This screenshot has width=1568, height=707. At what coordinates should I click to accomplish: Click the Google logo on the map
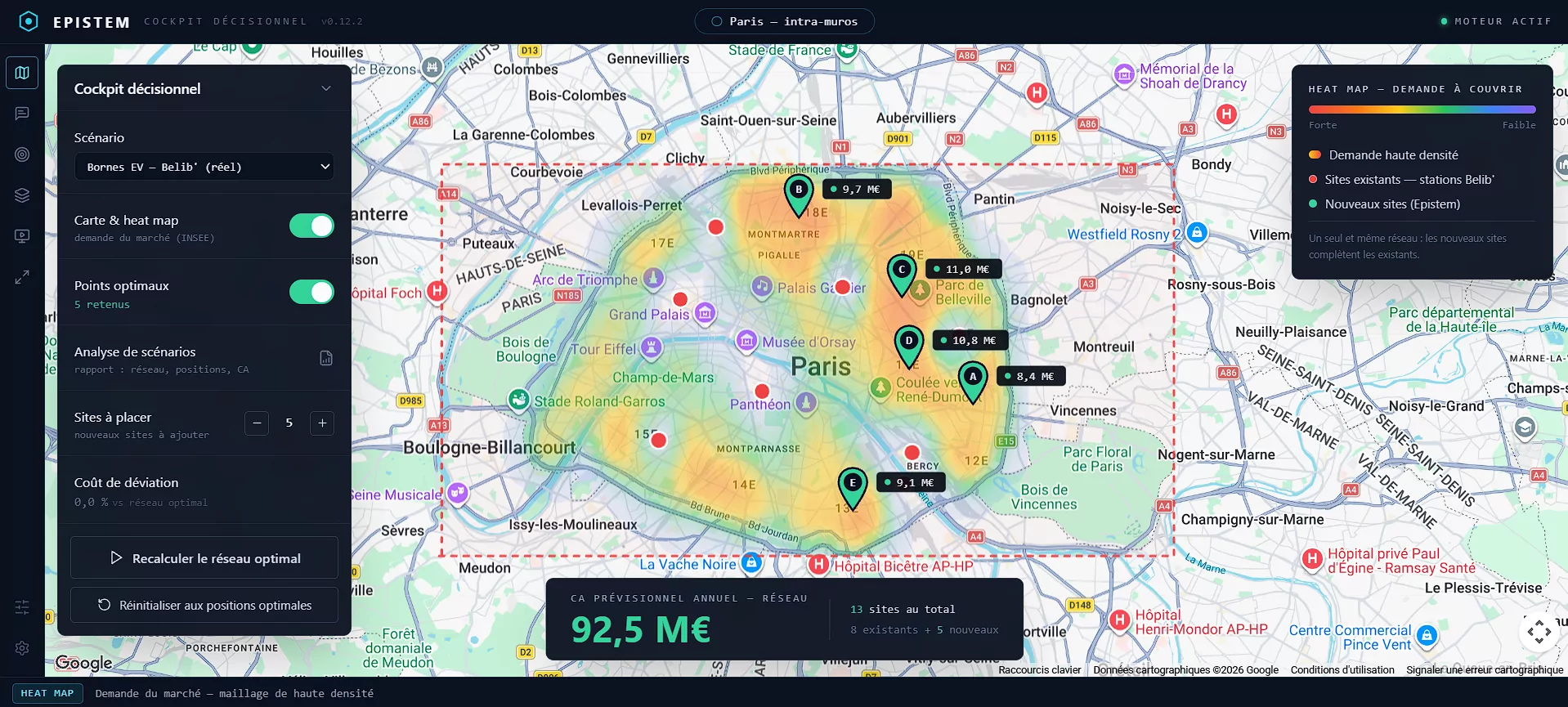point(84,663)
